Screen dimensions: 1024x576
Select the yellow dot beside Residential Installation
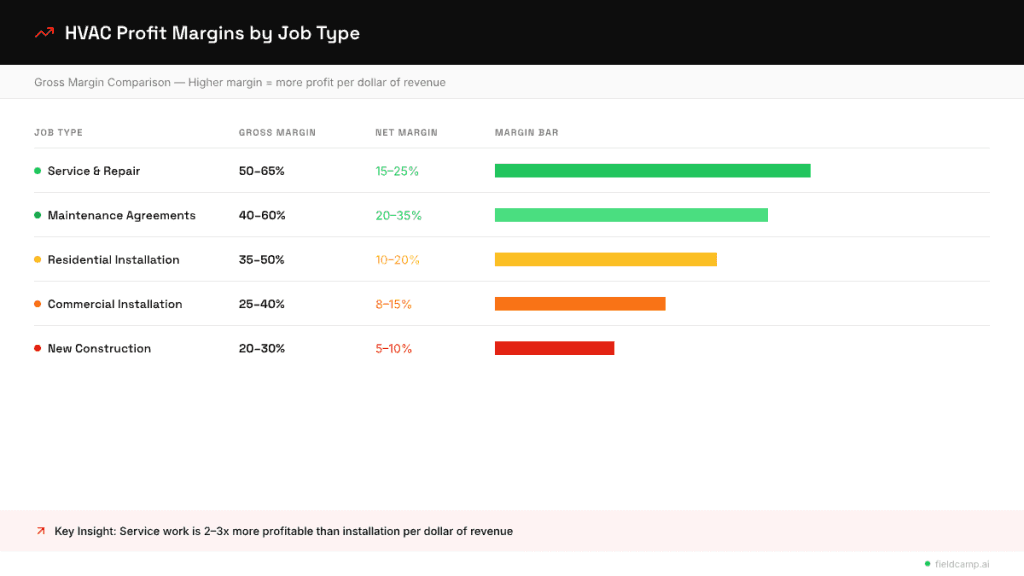pos(37,259)
